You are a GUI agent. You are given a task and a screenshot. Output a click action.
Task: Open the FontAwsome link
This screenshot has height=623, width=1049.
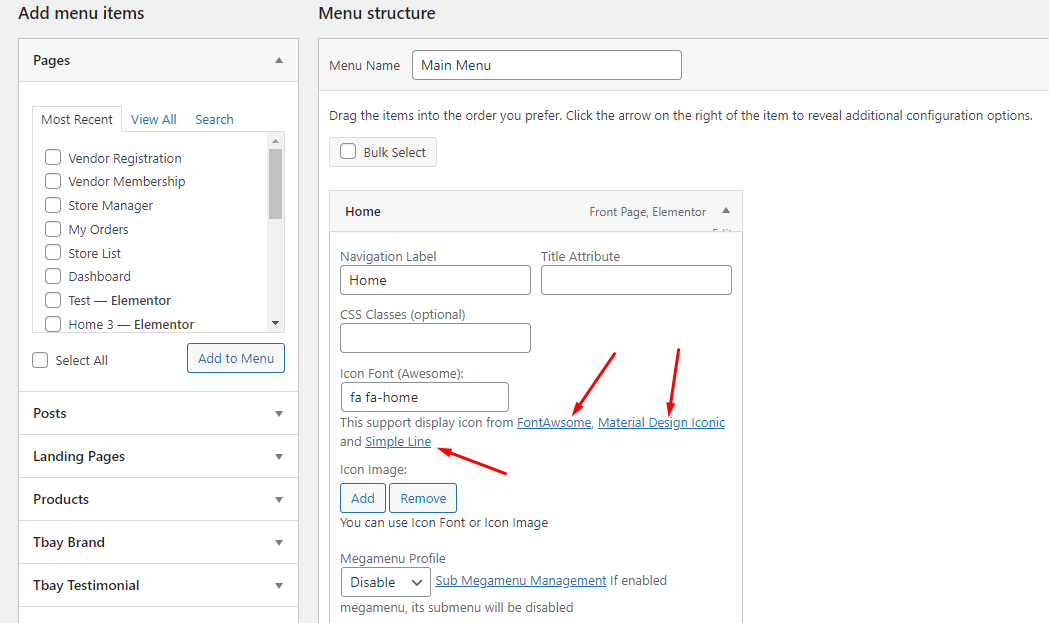coord(555,422)
